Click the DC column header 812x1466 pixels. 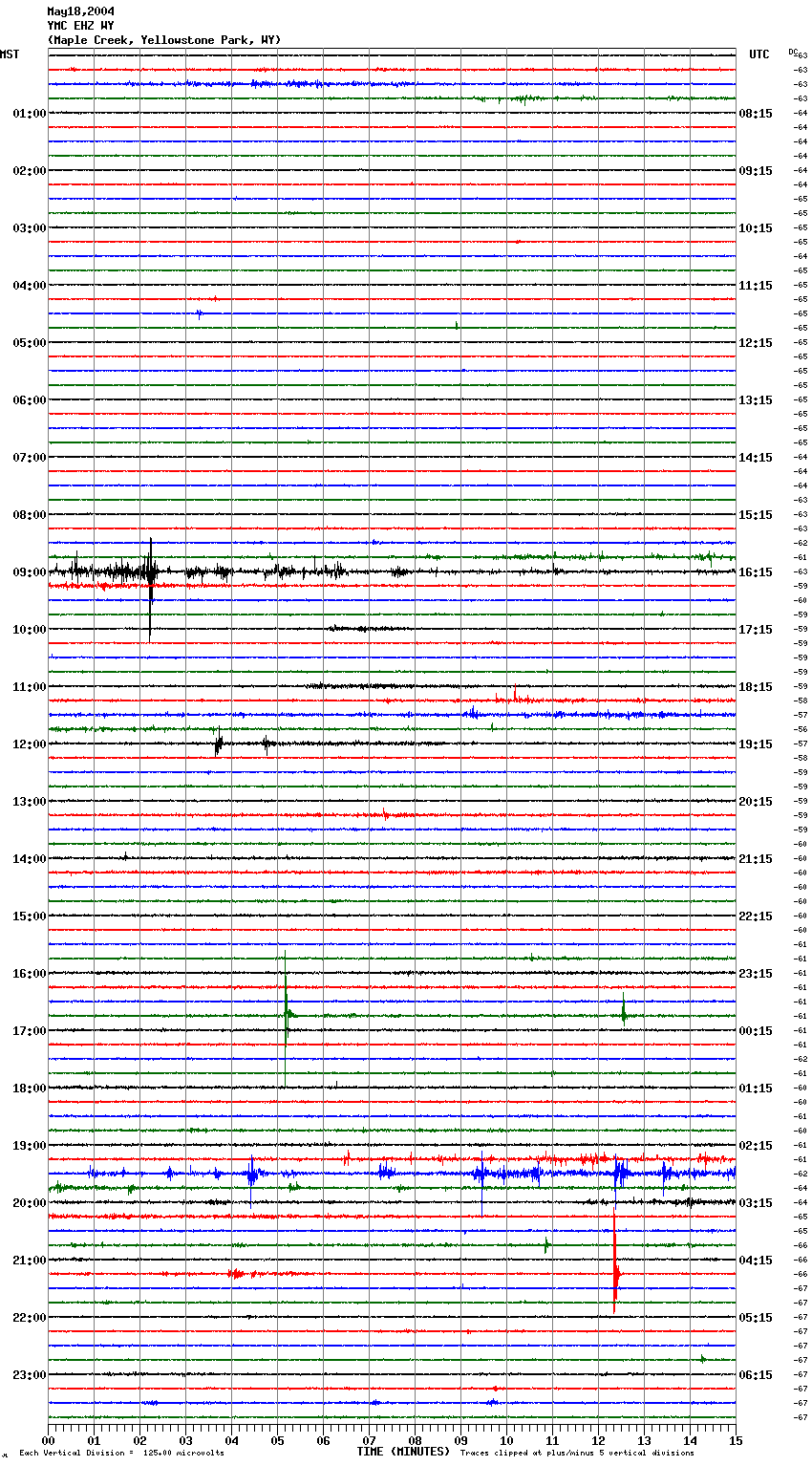coord(793,52)
